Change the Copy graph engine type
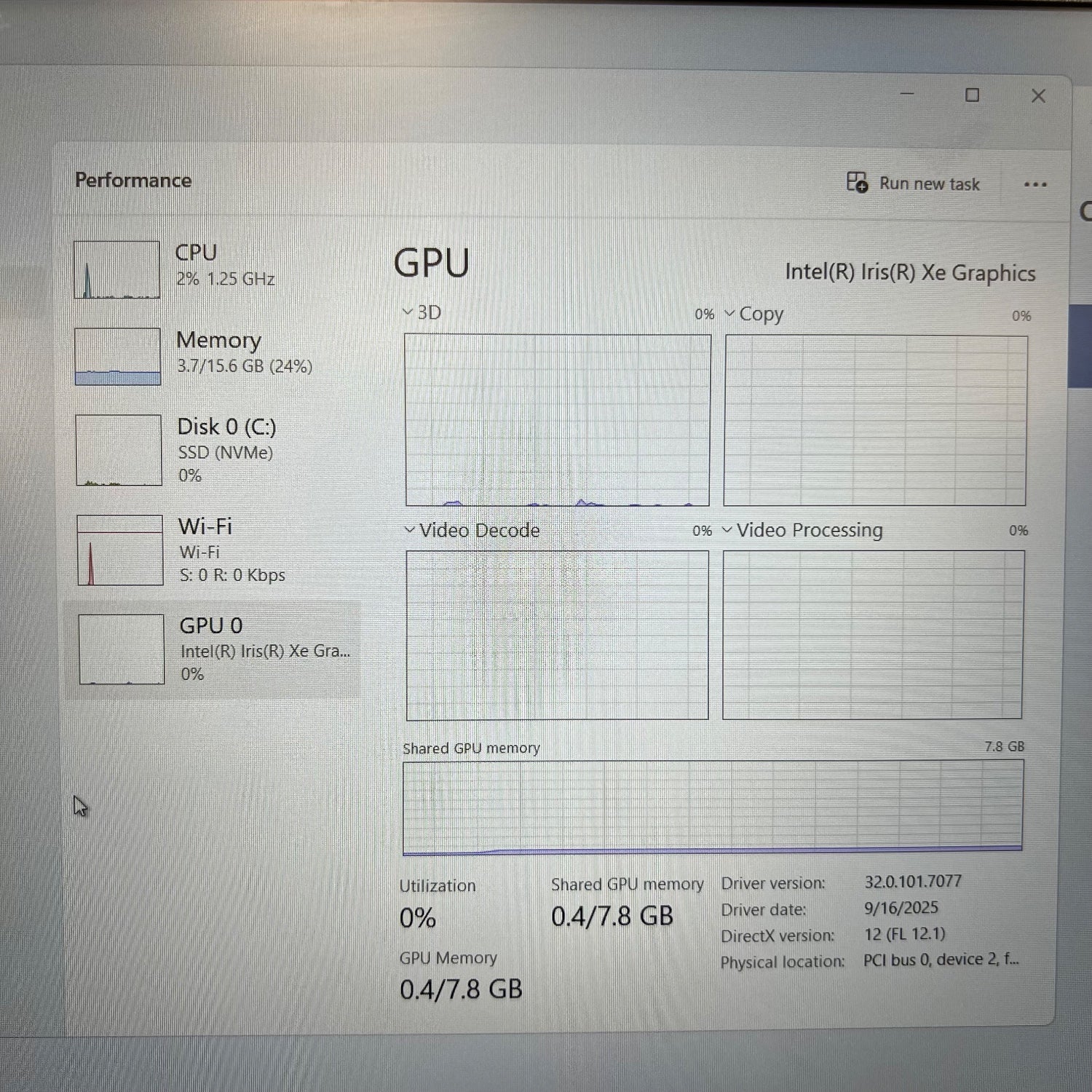The image size is (1092, 1092). coord(729,314)
